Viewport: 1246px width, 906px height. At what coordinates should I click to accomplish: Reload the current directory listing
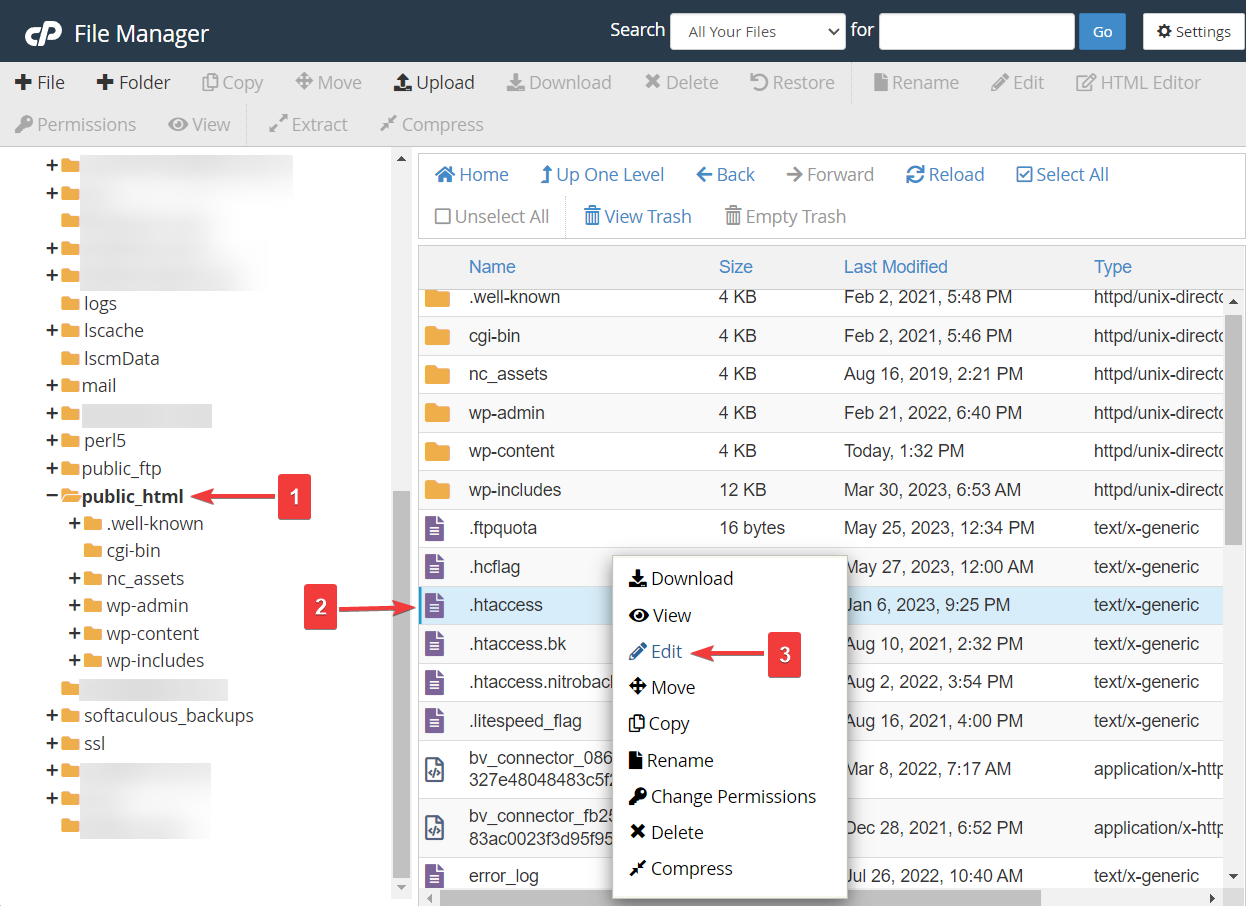point(944,174)
